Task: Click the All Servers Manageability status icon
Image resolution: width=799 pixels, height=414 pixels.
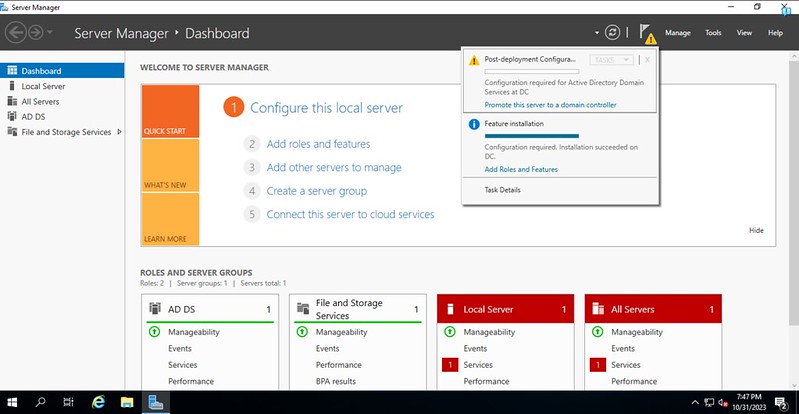Action: click(x=597, y=332)
